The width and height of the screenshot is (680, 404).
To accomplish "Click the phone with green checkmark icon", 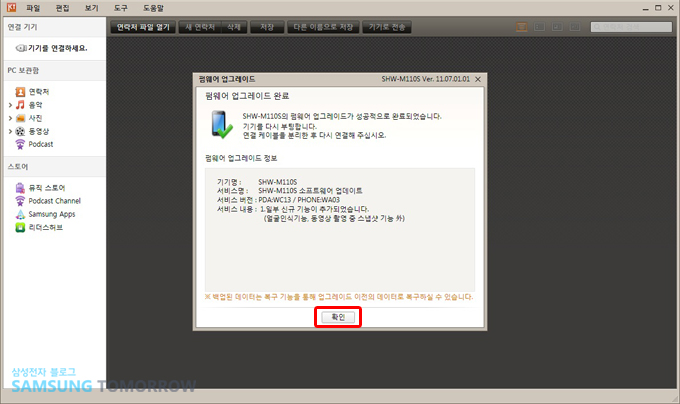I will tap(222, 125).
